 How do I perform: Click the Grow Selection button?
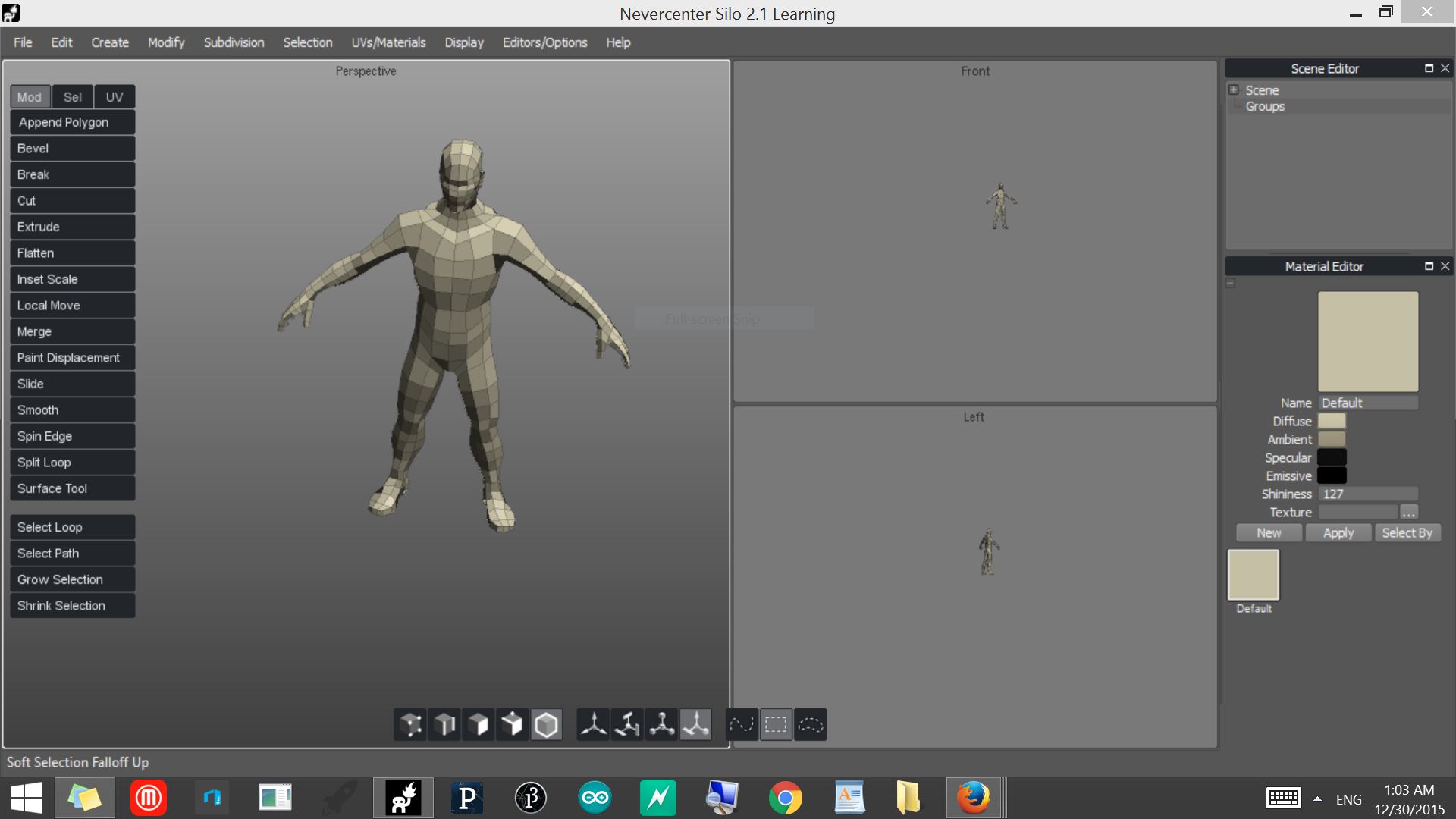pyautogui.click(x=73, y=579)
